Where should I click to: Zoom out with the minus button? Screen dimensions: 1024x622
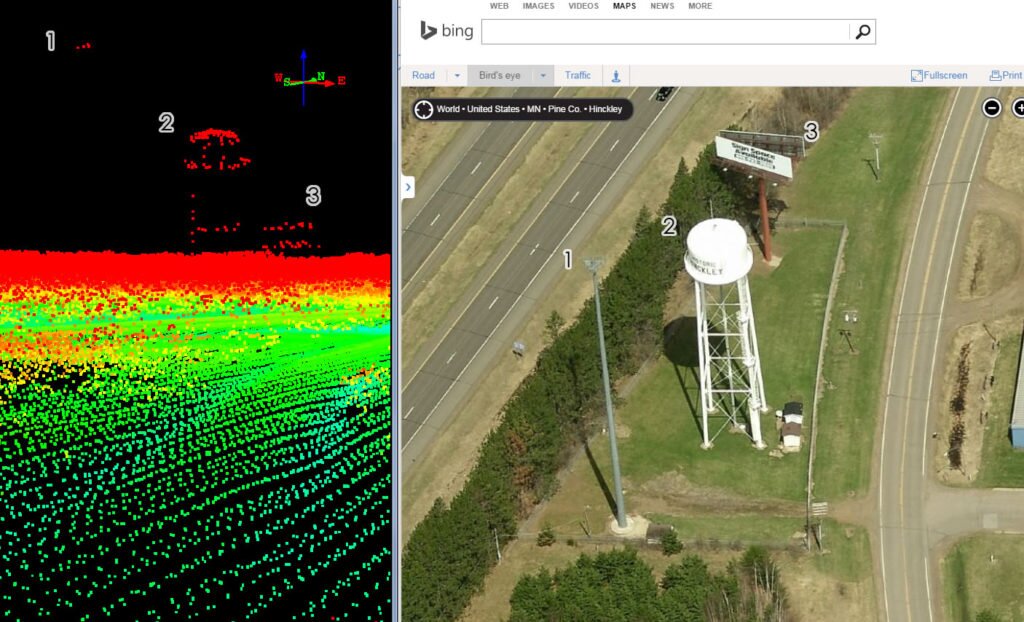(x=991, y=108)
